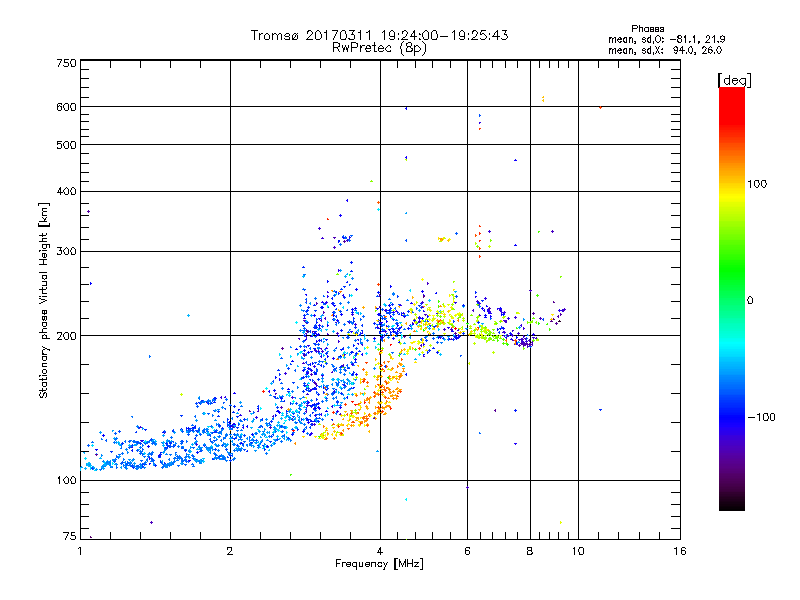Click the x-axis title 'Frequency [MHz]'
Viewport: 800px width, 600px height.
379,564
